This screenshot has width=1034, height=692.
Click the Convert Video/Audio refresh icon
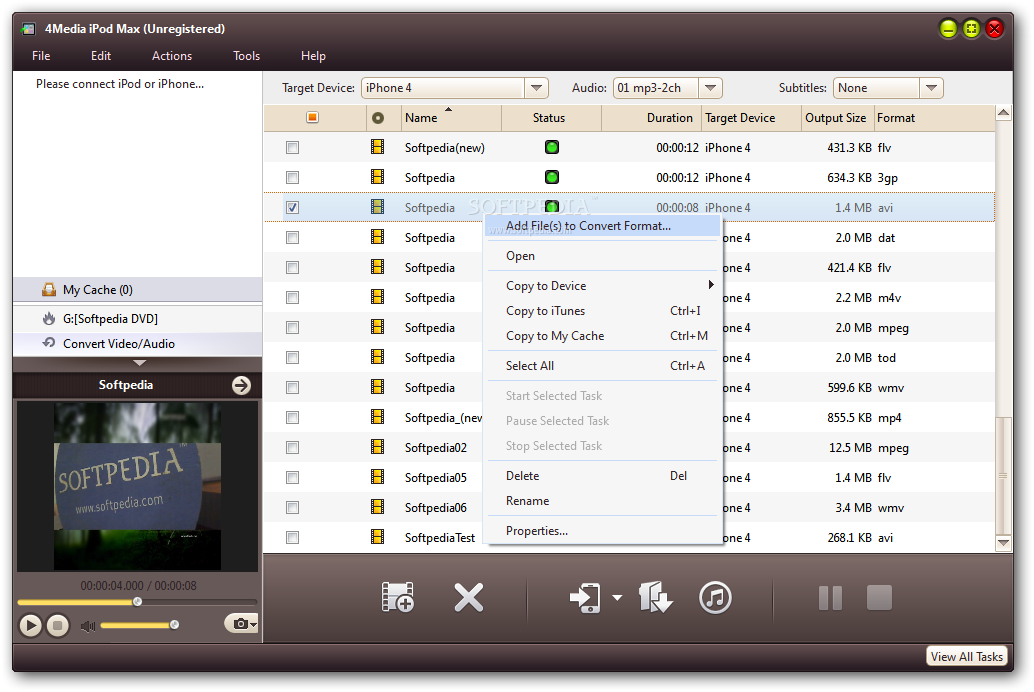(49, 343)
